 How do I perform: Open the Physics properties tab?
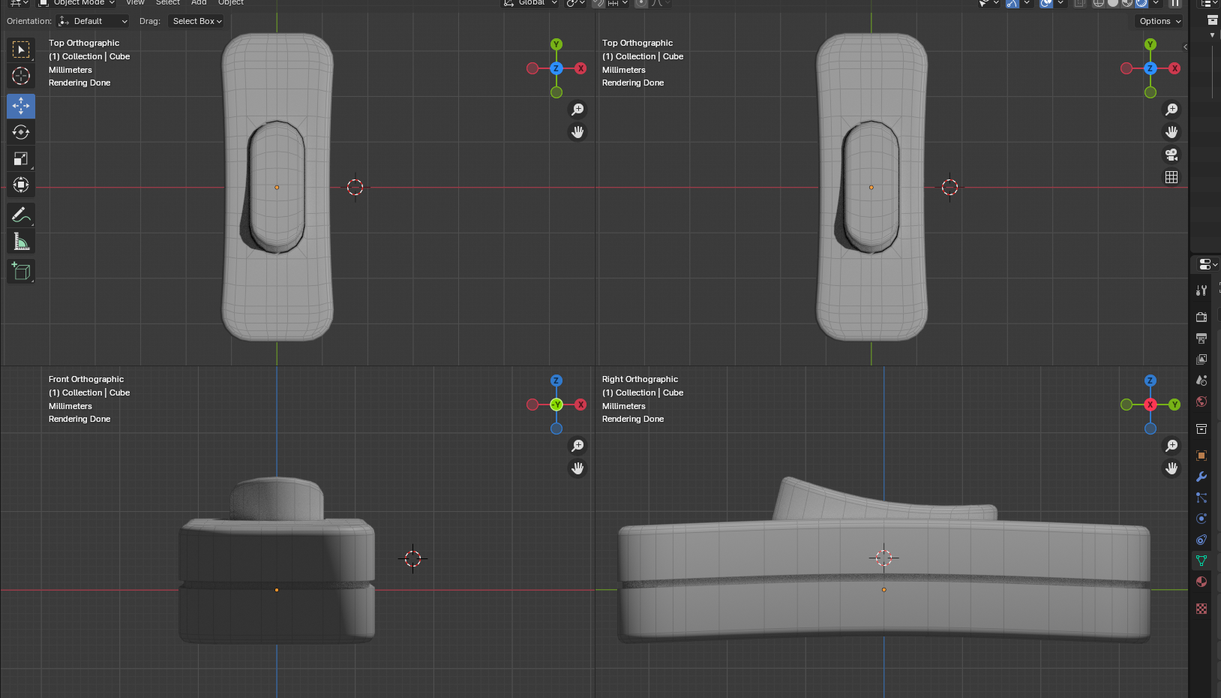pos(1201,519)
